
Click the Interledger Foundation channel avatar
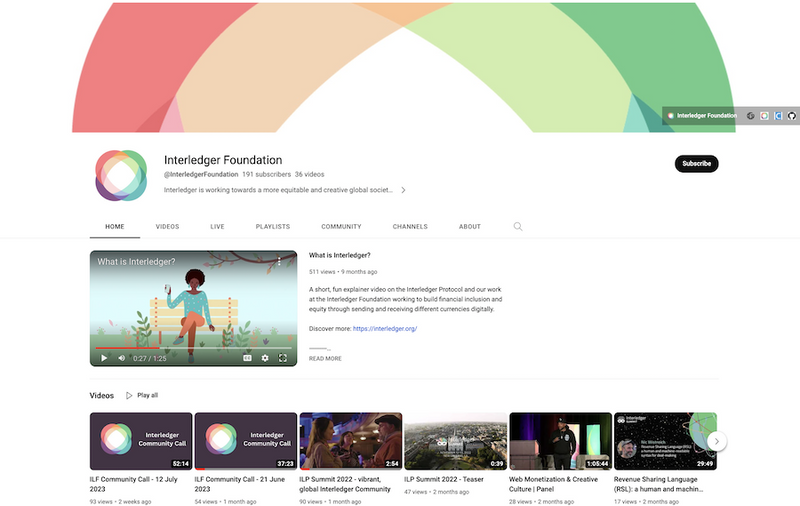[120, 176]
